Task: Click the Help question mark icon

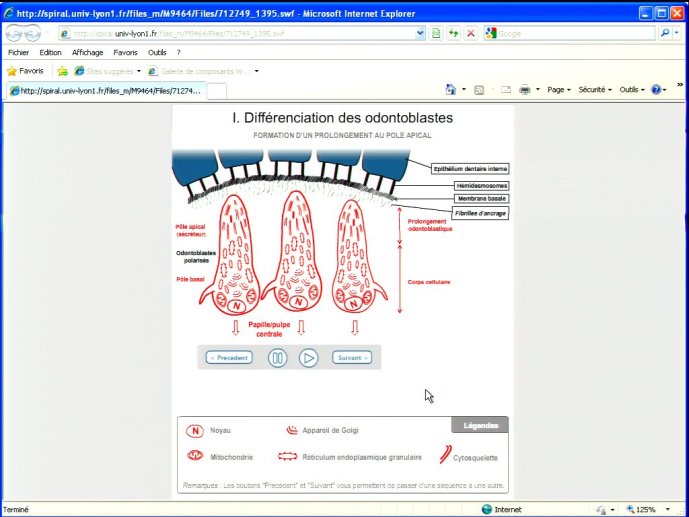Action: click(x=656, y=90)
